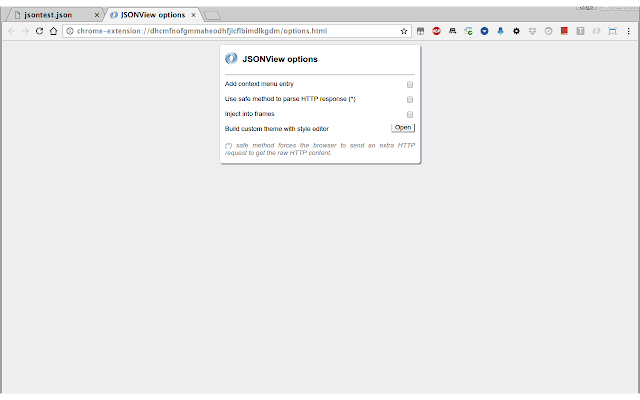Open the black gear extension icon
Screen dimensions: 640x400
click(x=516, y=31)
